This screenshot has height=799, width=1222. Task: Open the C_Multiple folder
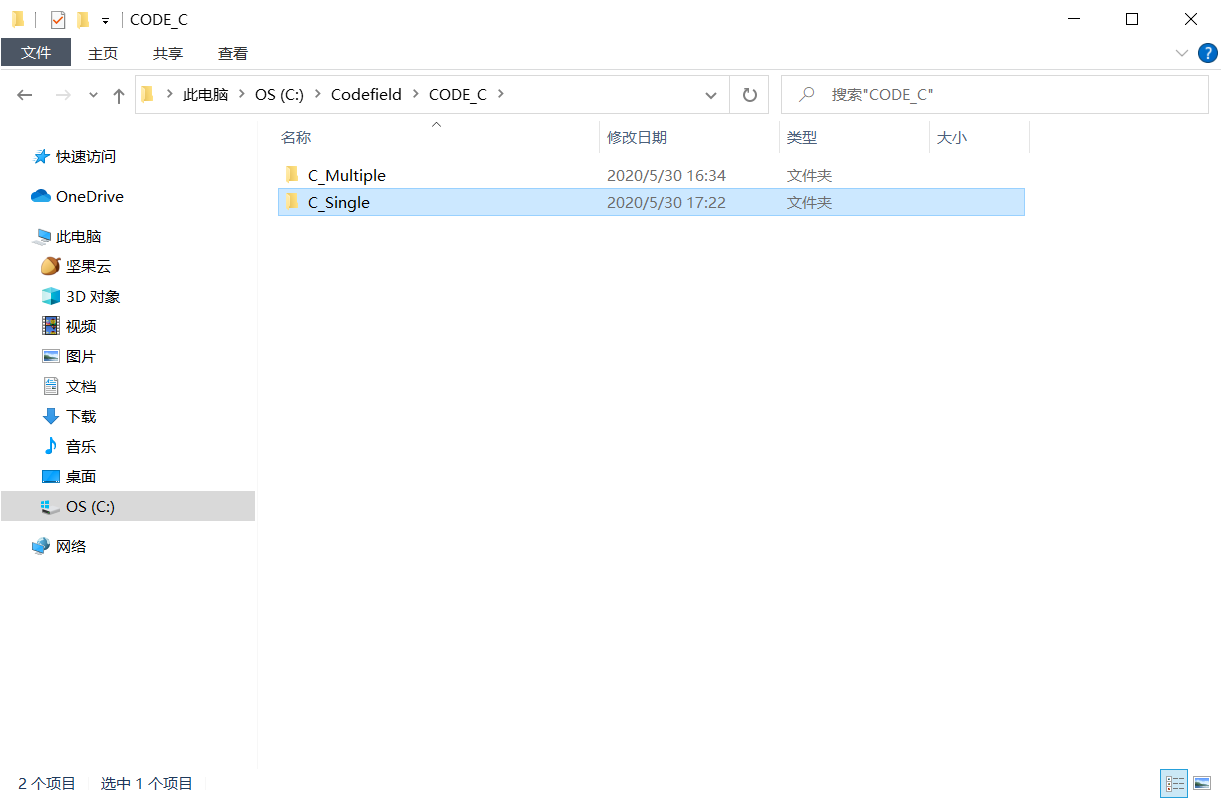point(348,174)
